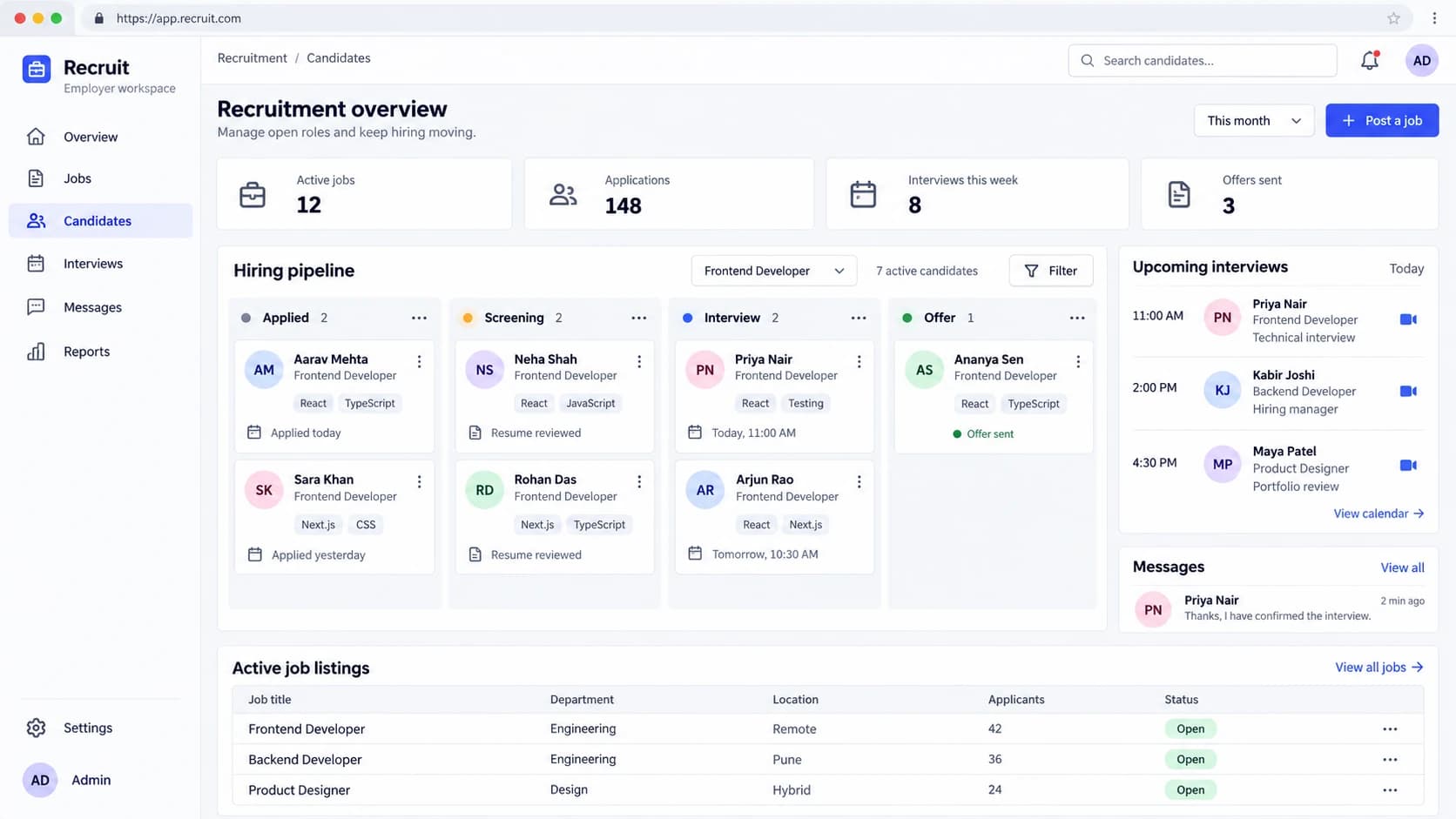1456x819 pixels.
Task: Expand the This month period dropdown
Action: [1253, 120]
